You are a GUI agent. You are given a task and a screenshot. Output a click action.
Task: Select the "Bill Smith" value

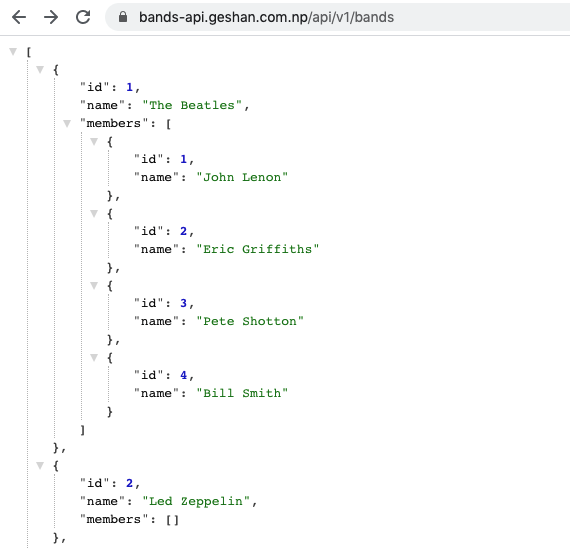tap(242, 393)
